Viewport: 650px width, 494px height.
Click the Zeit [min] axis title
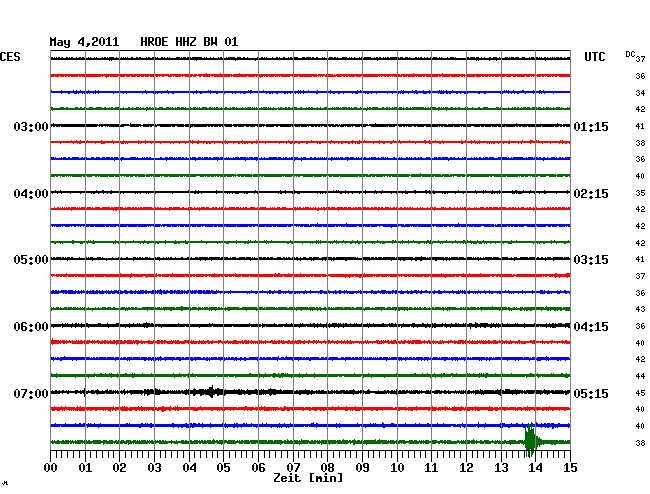tap(308, 478)
